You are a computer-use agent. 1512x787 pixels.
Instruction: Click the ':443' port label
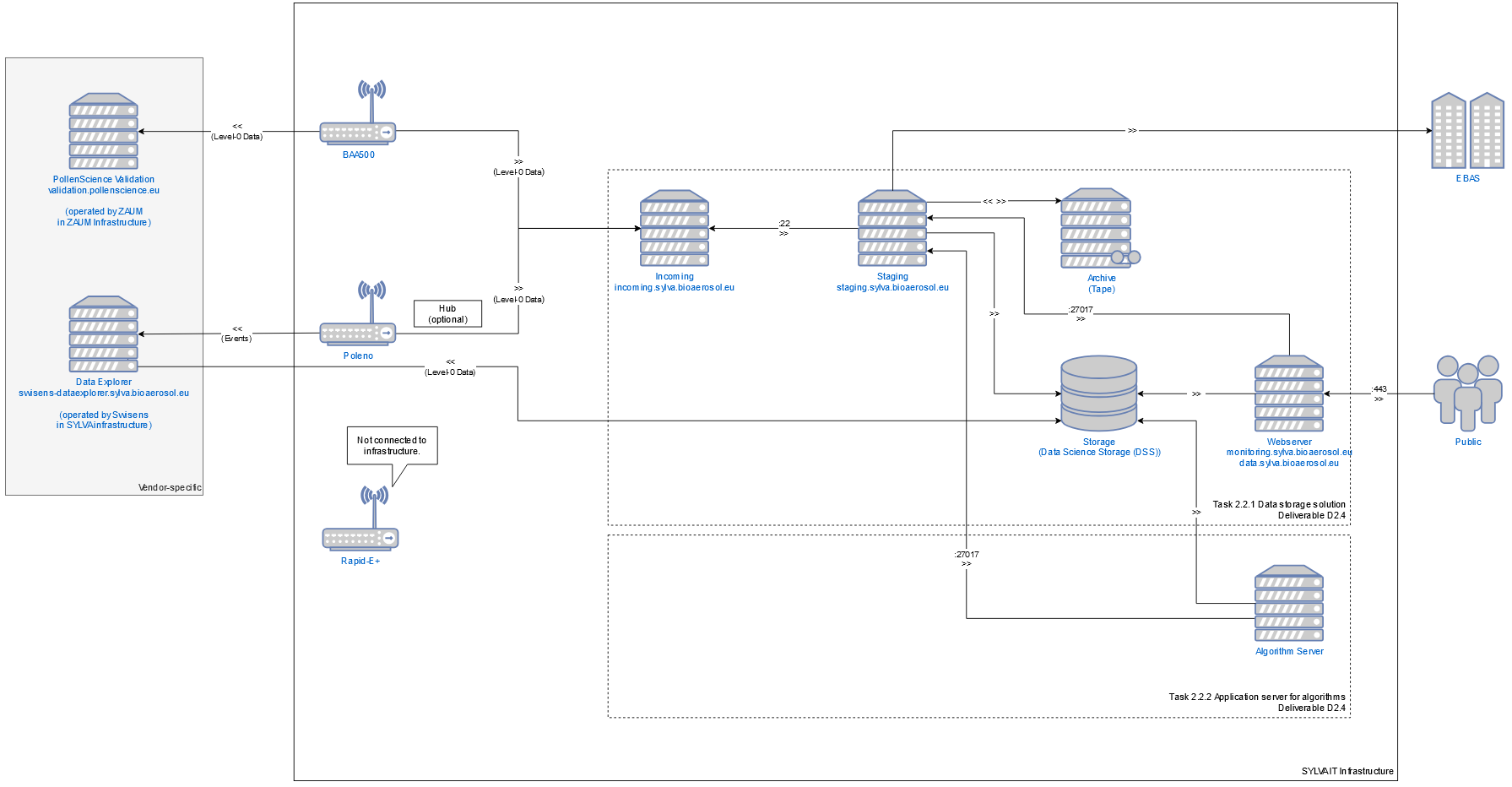pyautogui.click(x=1379, y=389)
